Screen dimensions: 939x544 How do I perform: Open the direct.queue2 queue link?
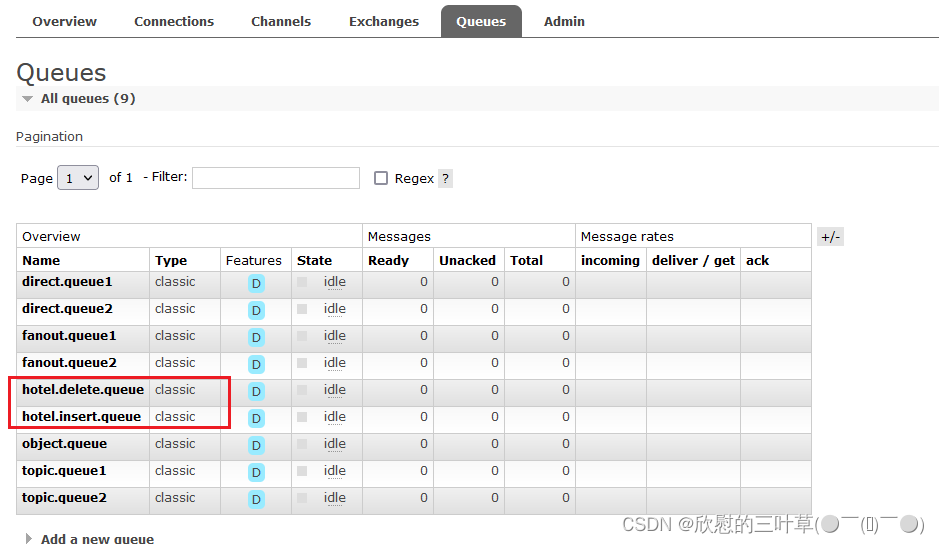coord(67,309)
